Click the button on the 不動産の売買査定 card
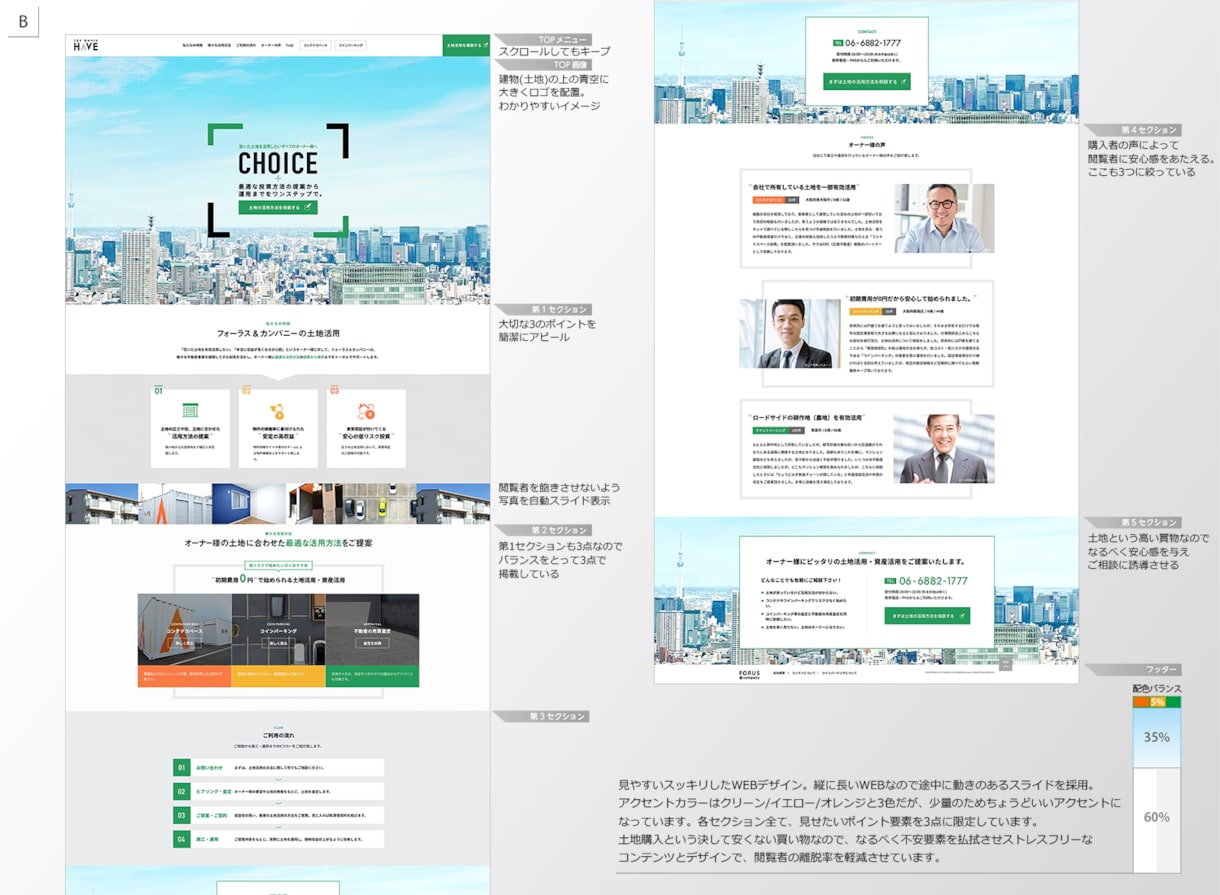This screenshot has width=1220, height=895. [x=372, y=644]
